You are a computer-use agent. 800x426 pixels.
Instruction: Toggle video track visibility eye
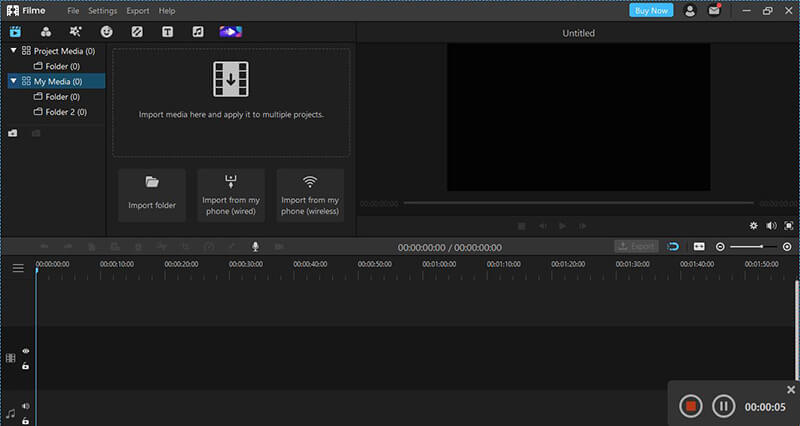(x=26, y=351)
